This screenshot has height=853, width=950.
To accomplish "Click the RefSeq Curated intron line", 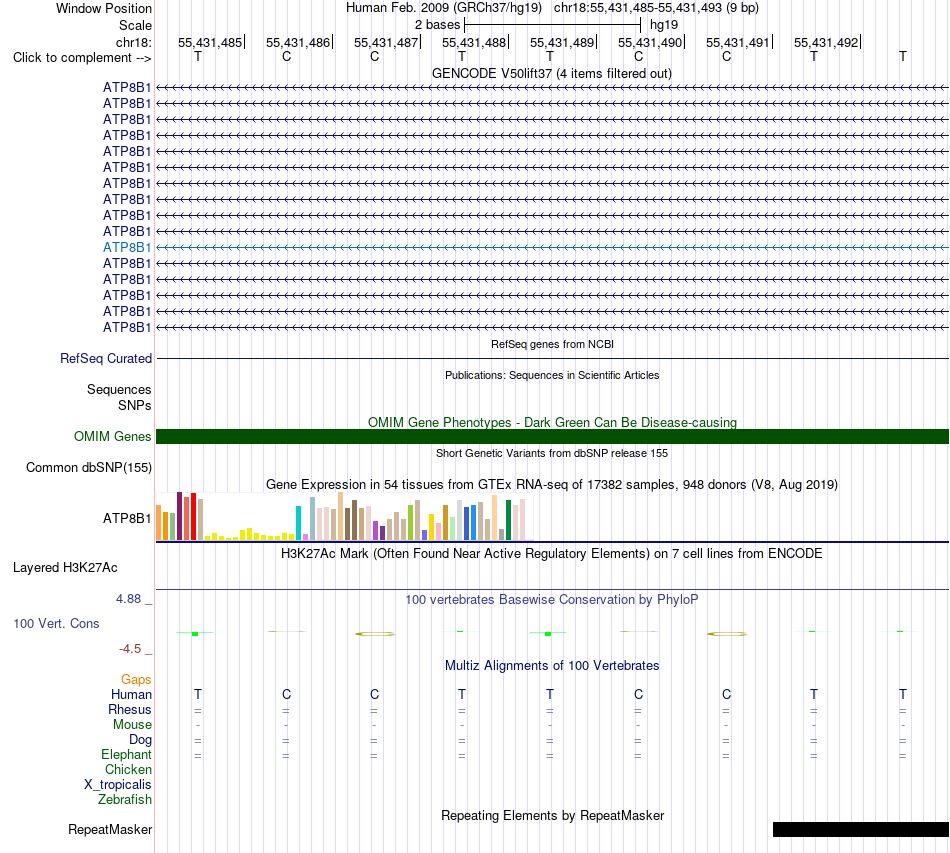I will pos(552,359).
